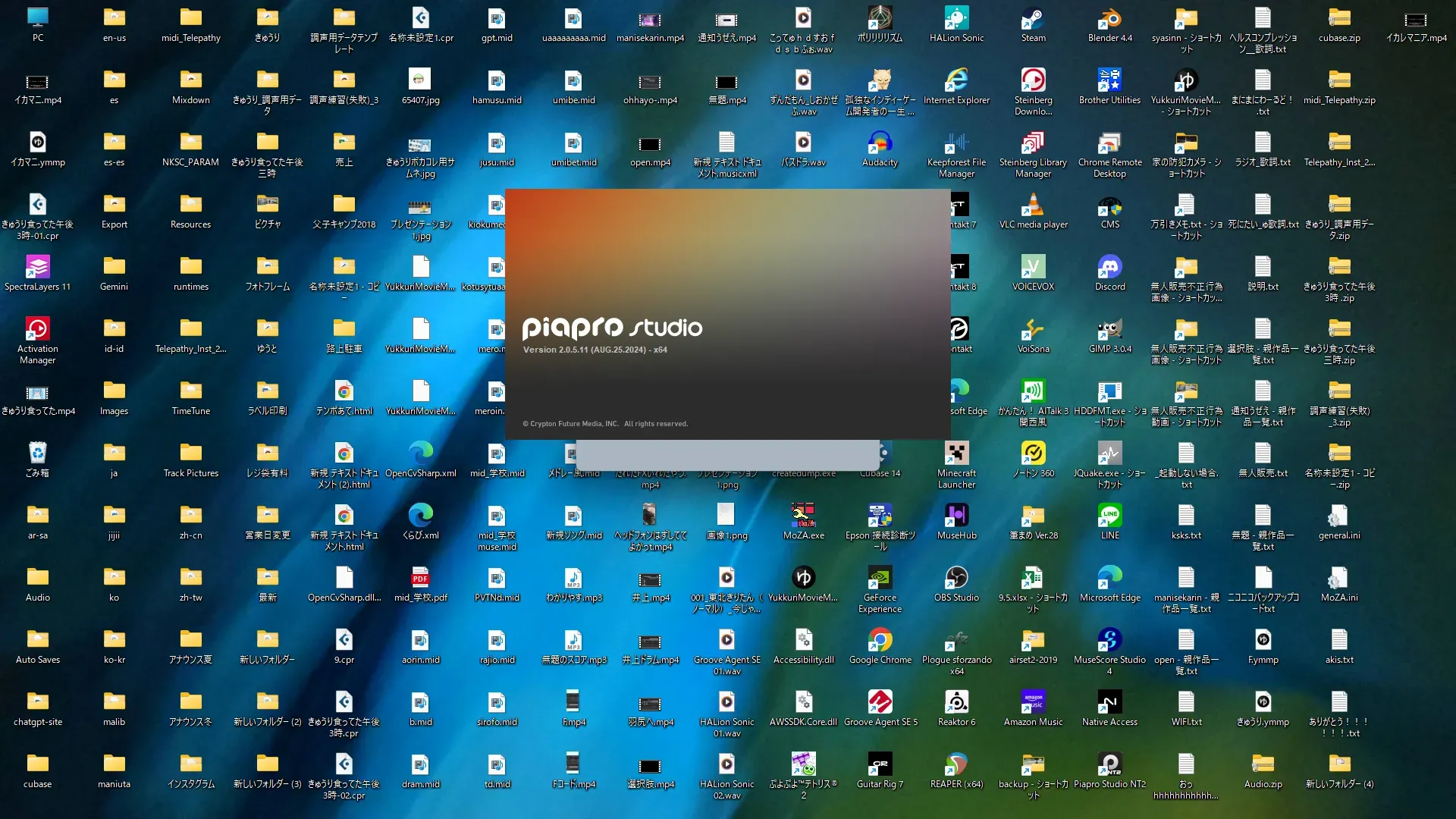Open the HALion Sonic desktop icon
1456x819 pixels.
point(956,18)
